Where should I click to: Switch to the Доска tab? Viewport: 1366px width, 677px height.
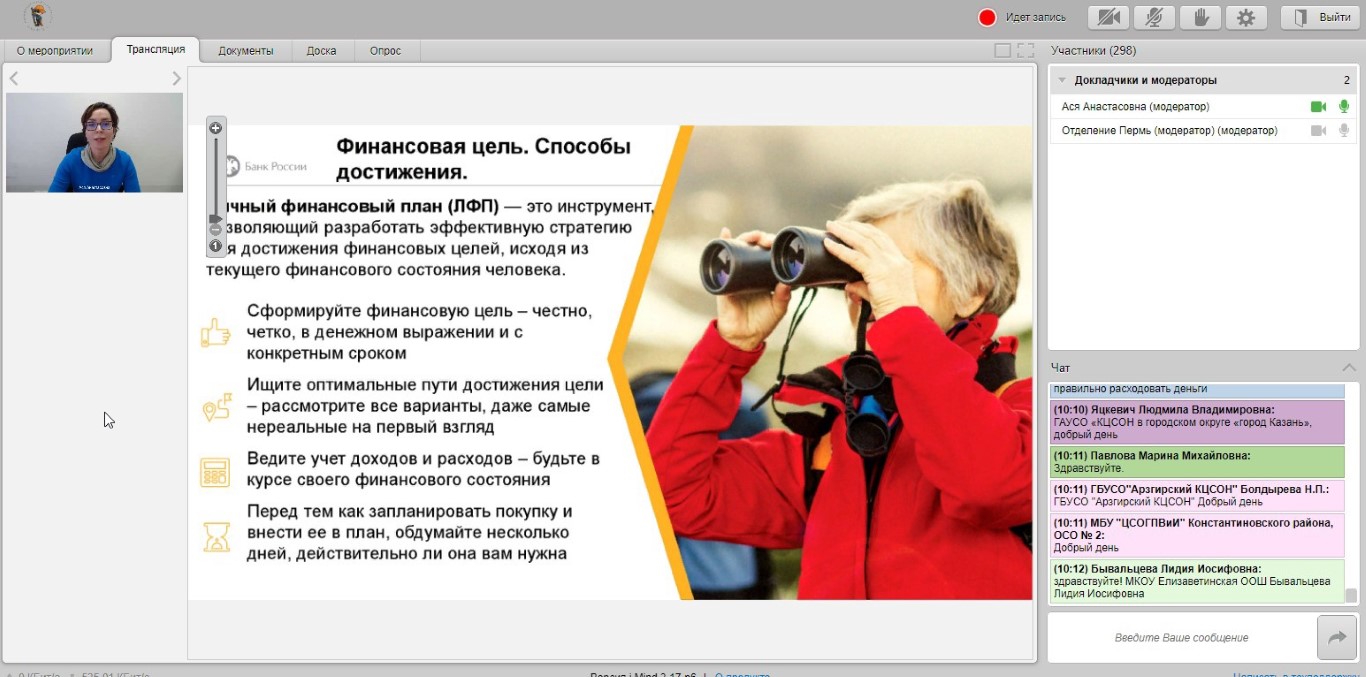(x=321, y=50)
